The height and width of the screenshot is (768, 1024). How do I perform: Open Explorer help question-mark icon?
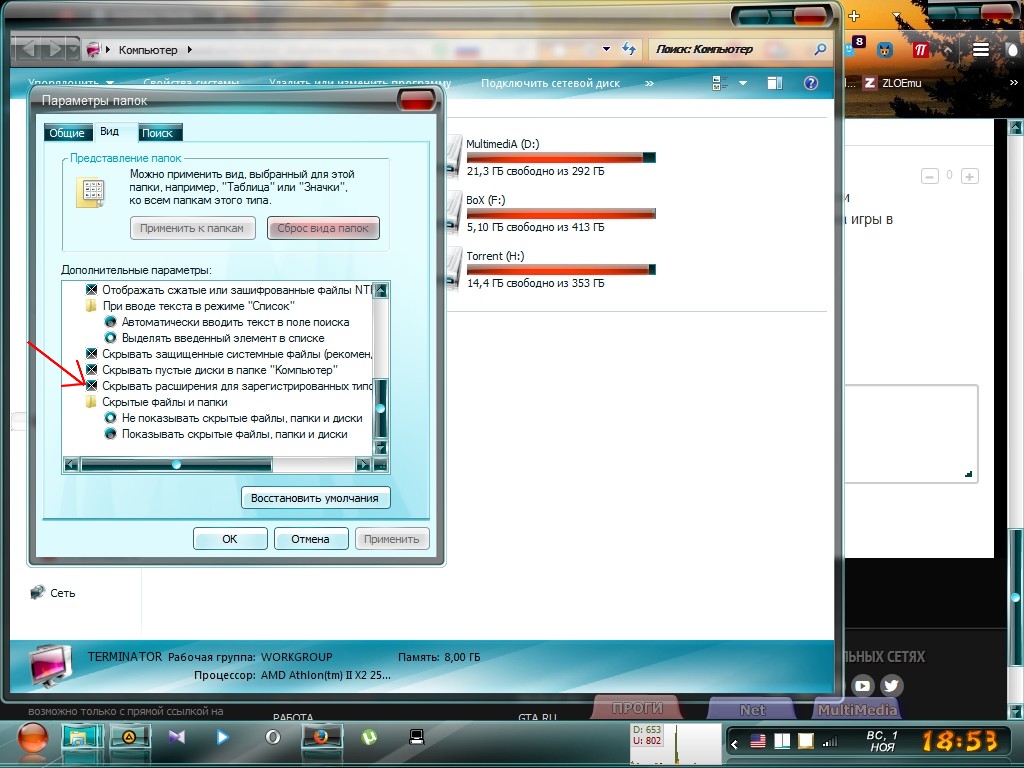(810, 83)
